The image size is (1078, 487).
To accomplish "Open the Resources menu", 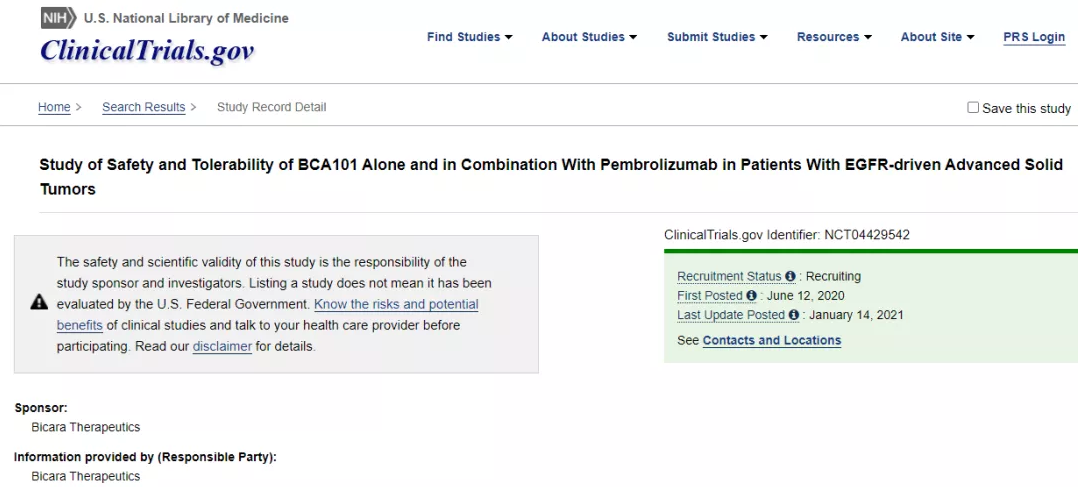I will pos(834,37).
